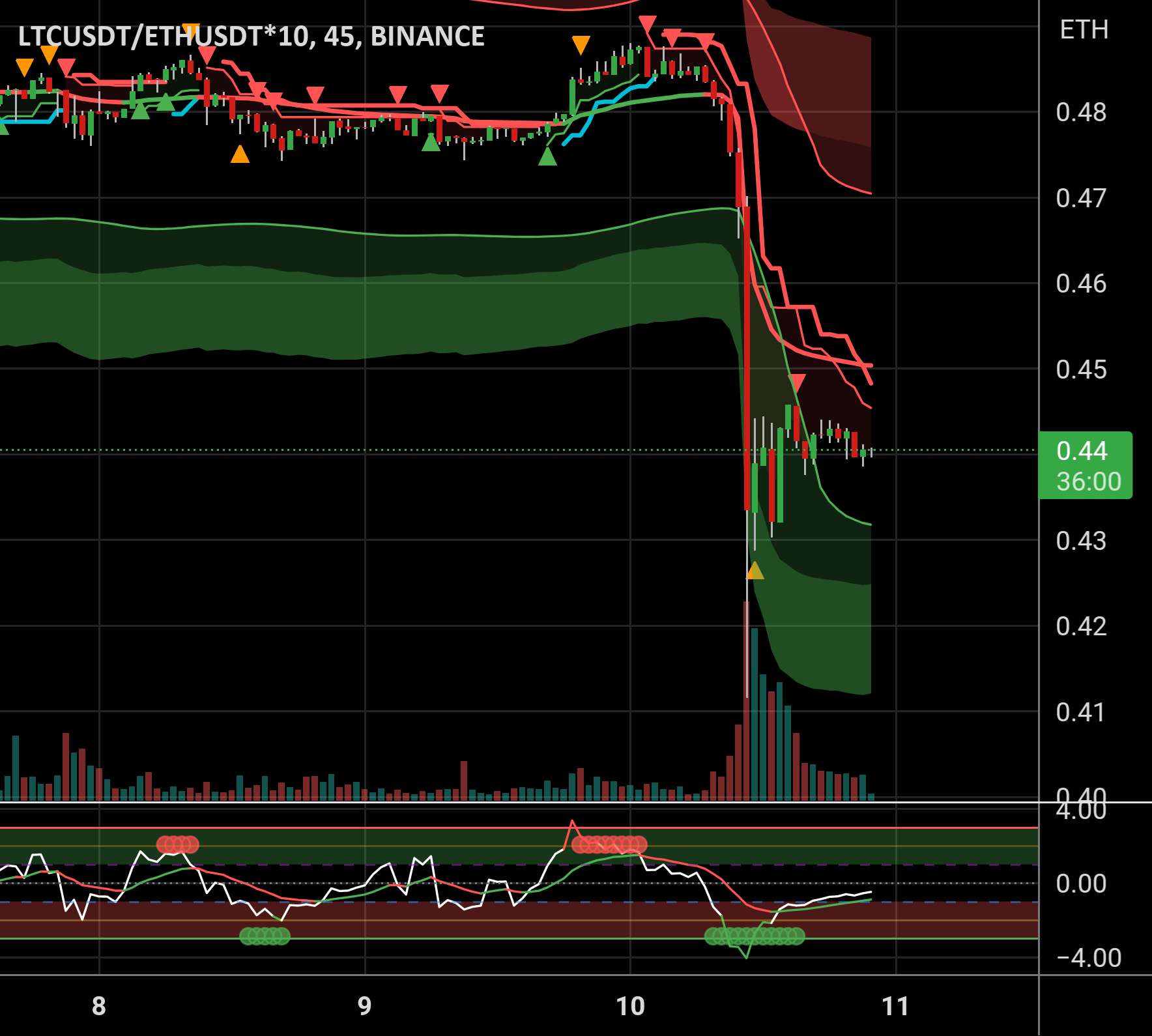Click the red oscillator dots cluster after date 8

178,845
